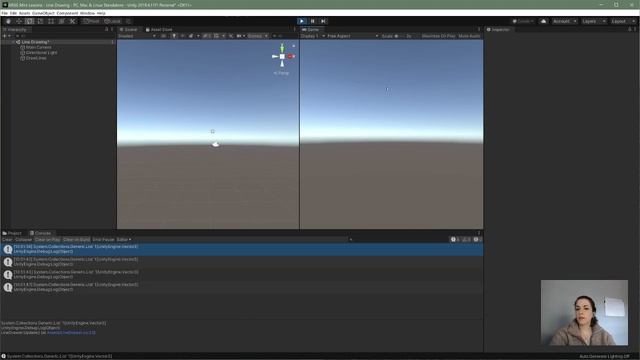Viewport: 640px width, 360px height.
Task: Open the Free Aspect dropdown
Action: click(x=353, y=36)
